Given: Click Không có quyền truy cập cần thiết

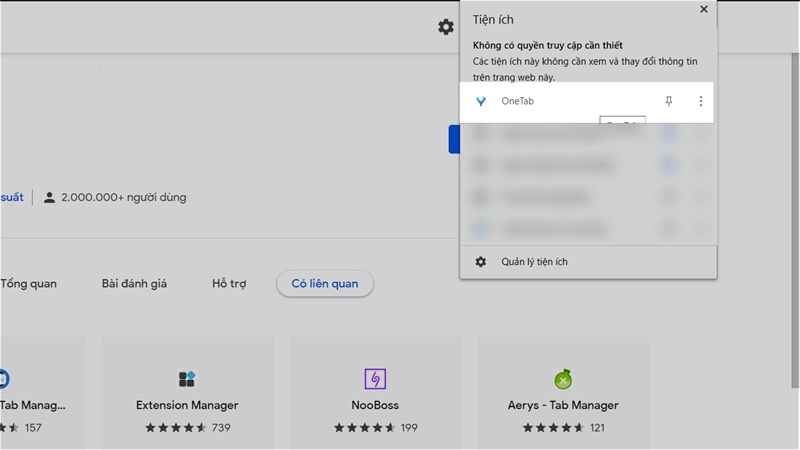Looking at the screenshot, I should click(x=547, y=45).
